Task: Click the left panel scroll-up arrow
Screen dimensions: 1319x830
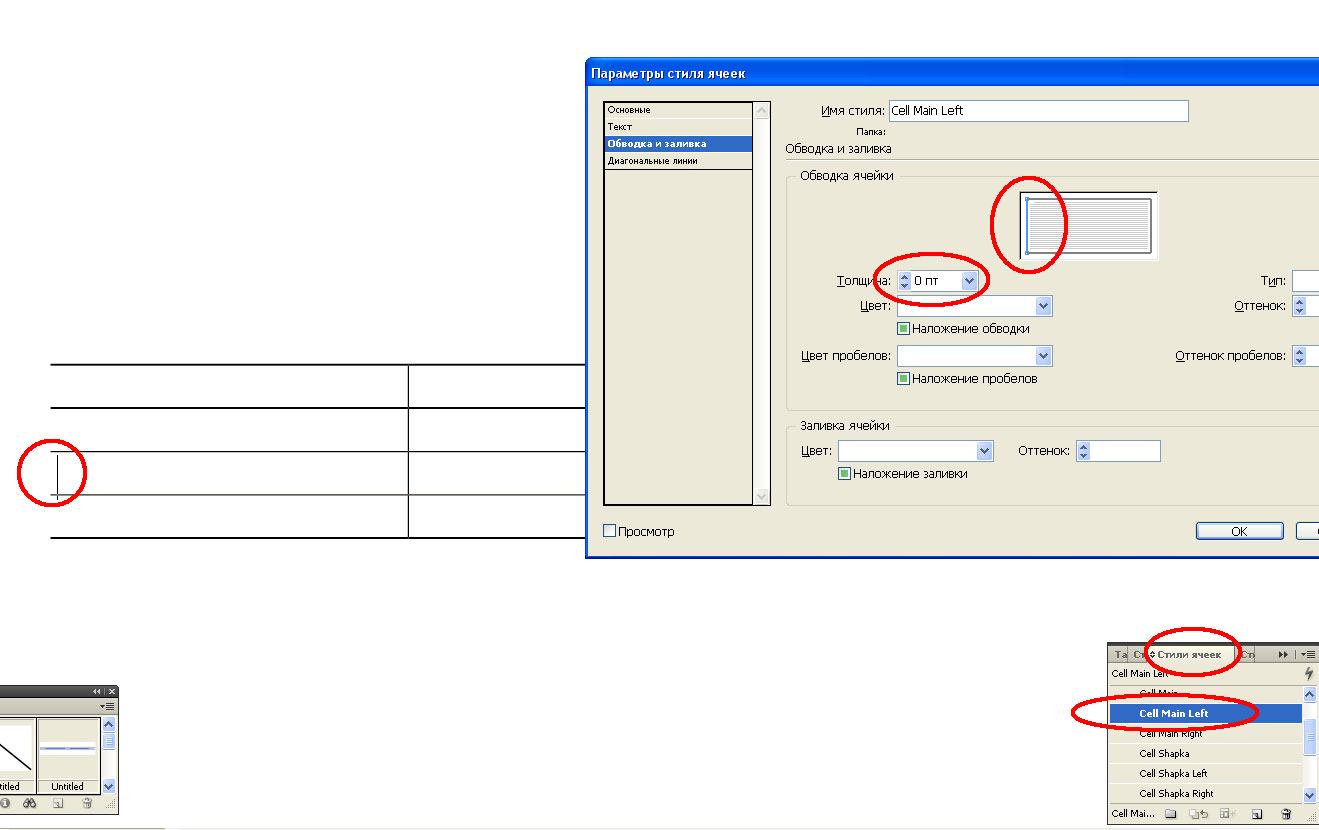Action: (110, 724)
